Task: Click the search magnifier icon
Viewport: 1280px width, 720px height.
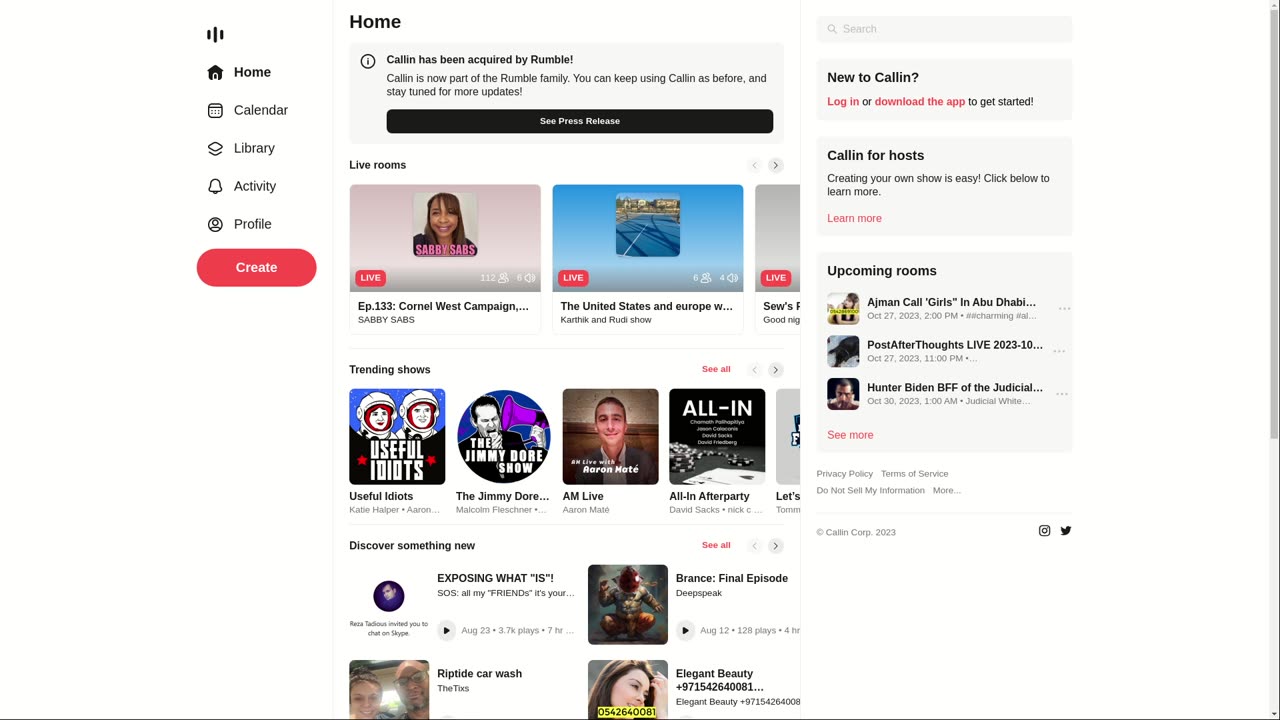Action: pyautogui.click(x=832, y=29)
